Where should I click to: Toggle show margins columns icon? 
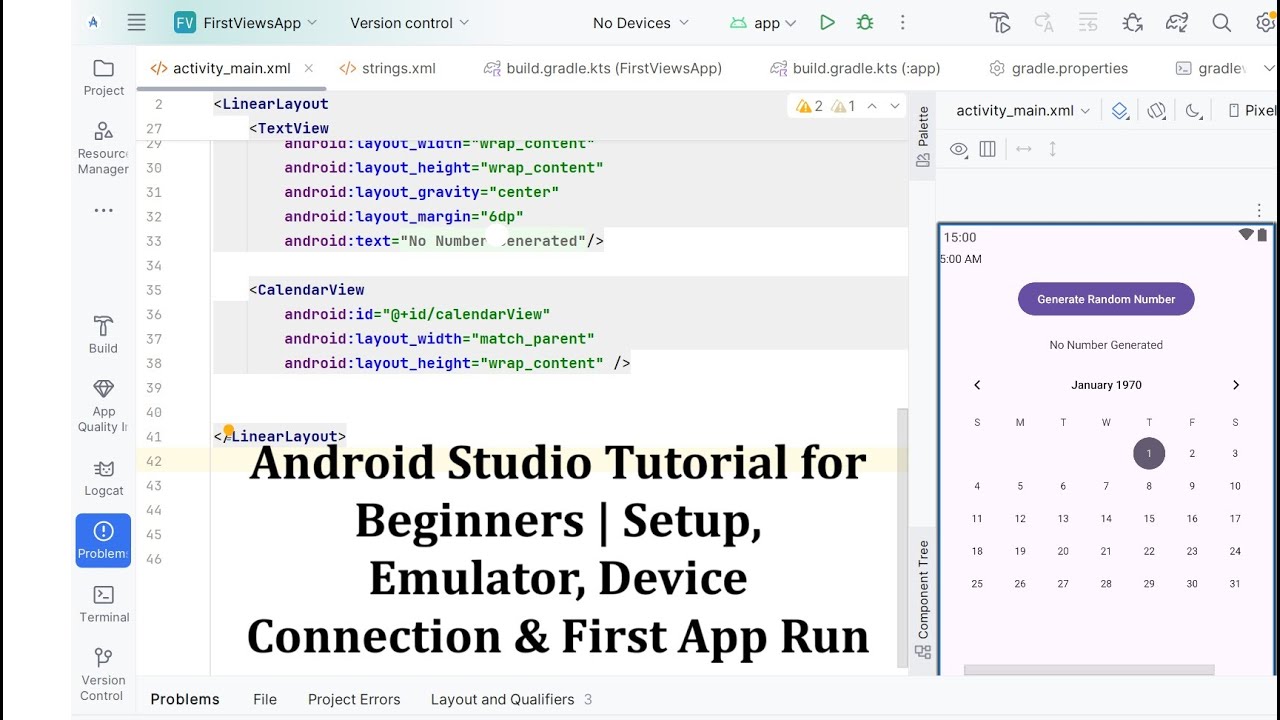(x=988, y=149)
